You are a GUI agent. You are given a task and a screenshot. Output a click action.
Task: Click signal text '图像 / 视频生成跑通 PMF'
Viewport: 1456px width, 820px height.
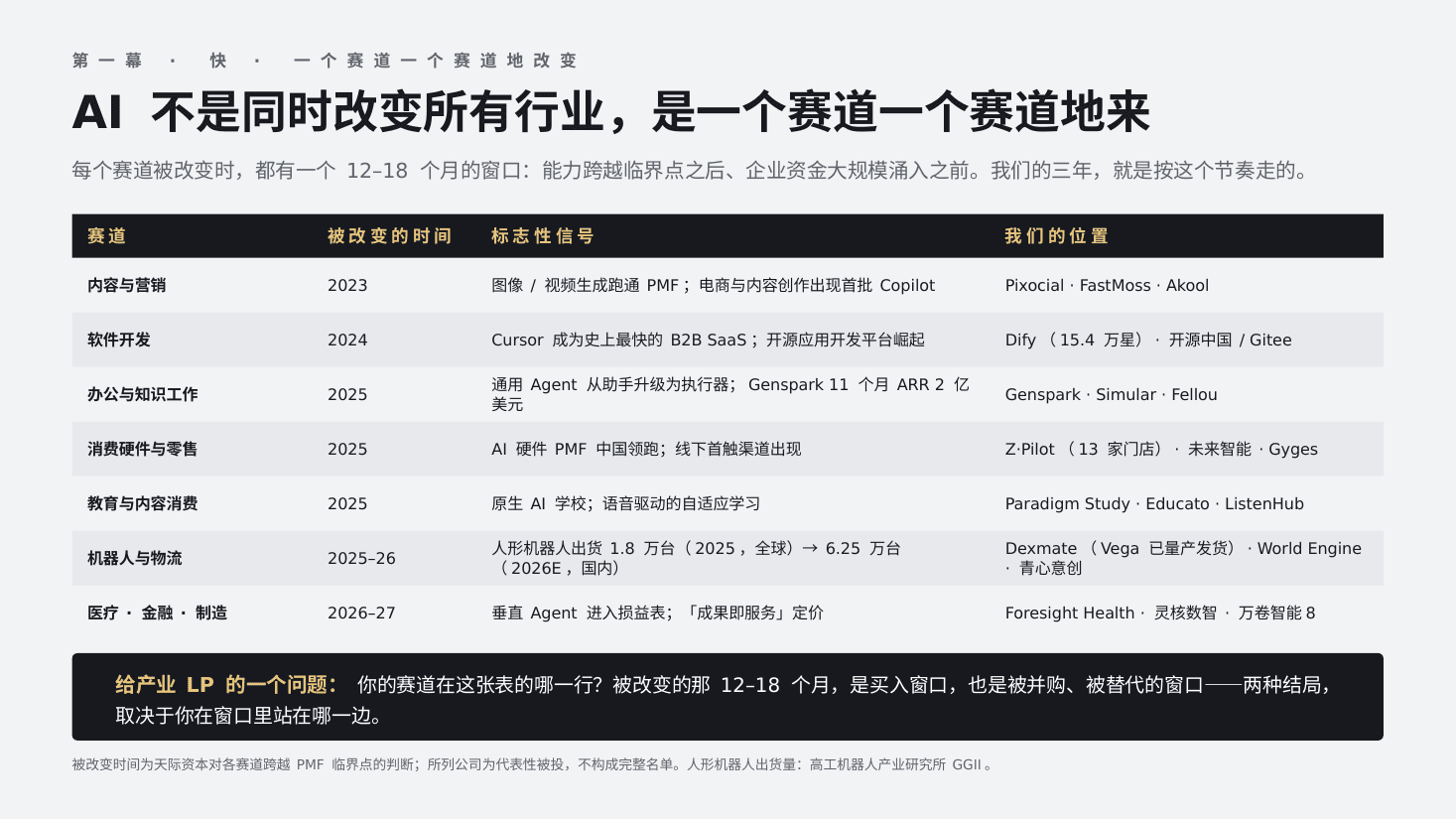click(x=586, y=285)
